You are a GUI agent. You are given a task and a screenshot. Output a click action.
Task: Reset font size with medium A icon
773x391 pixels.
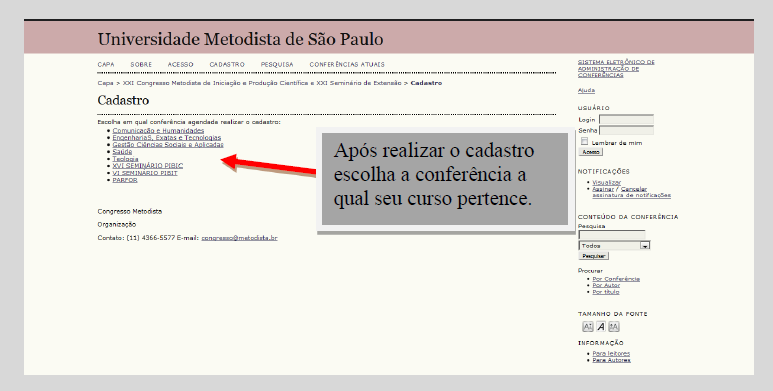[x=600, y=326]
